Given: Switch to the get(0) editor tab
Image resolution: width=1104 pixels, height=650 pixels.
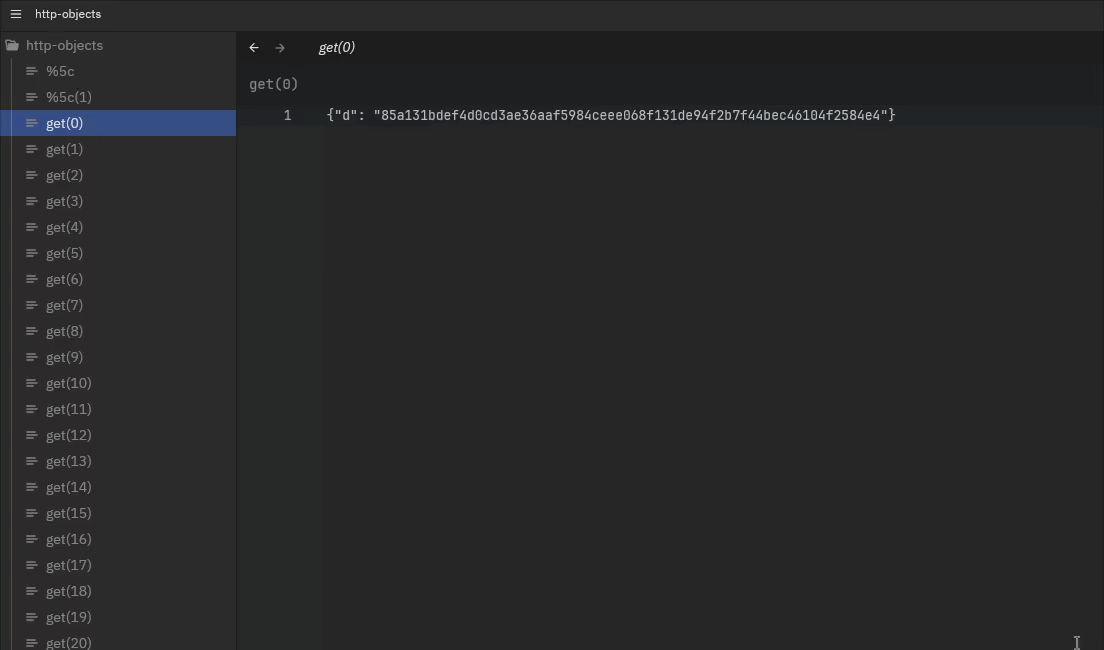Looking at the screenshot, I should tap(336, 47).
